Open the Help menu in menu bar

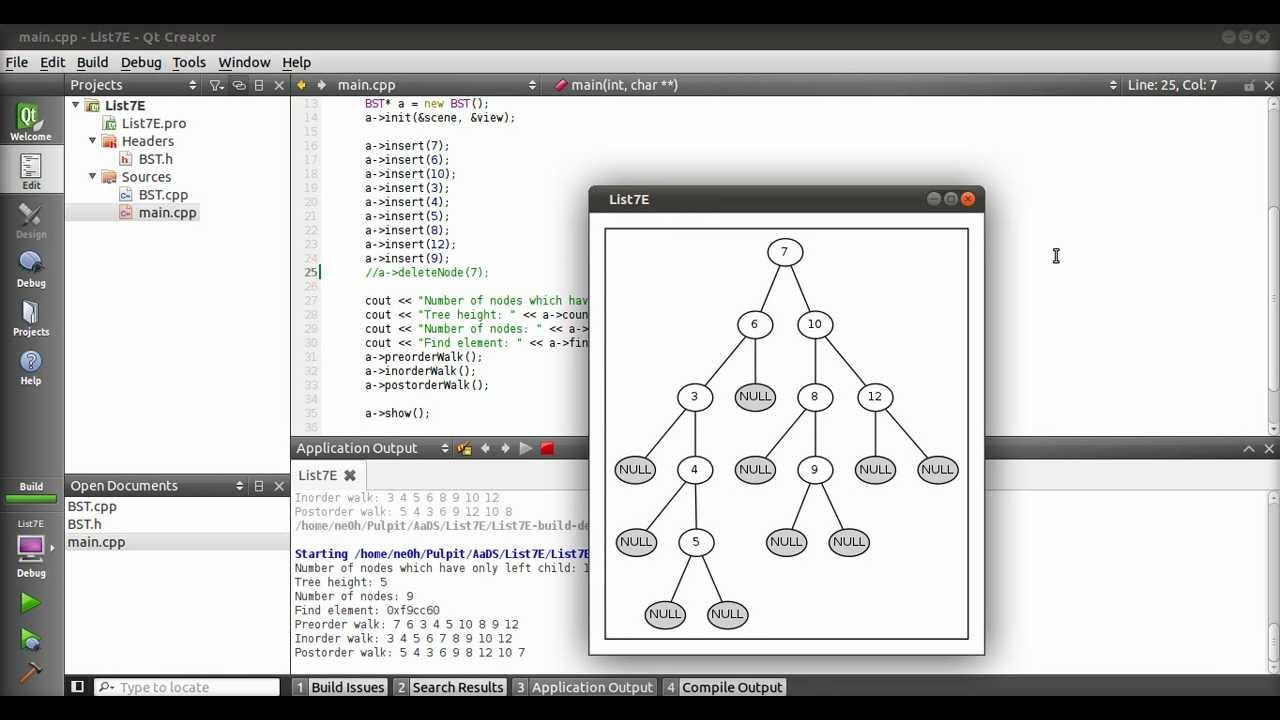296,62
